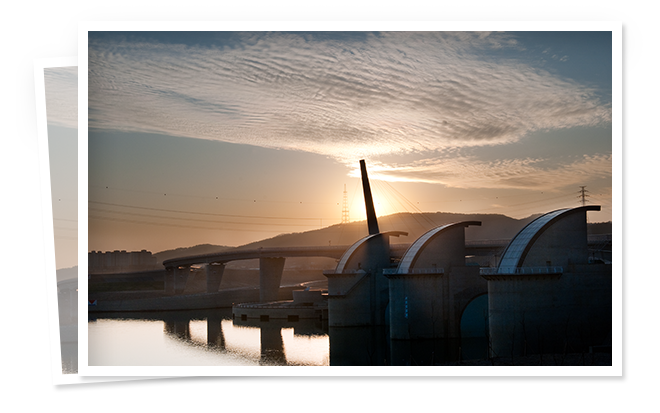Click the transmission tower left of sun
Image resolution: width=660 pixels, height=413 pixels.
point(345,205)
